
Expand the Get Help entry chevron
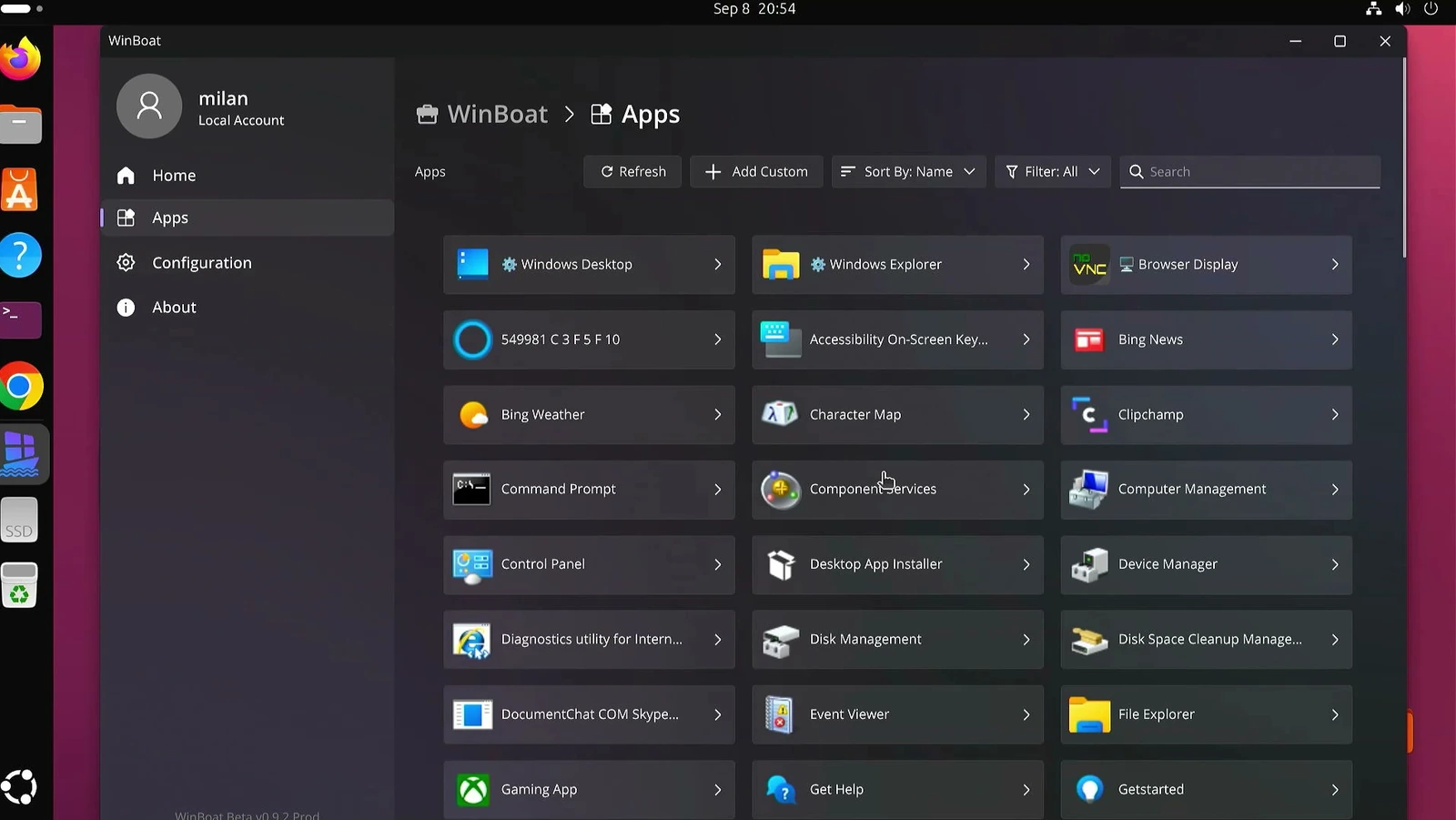1026,790
